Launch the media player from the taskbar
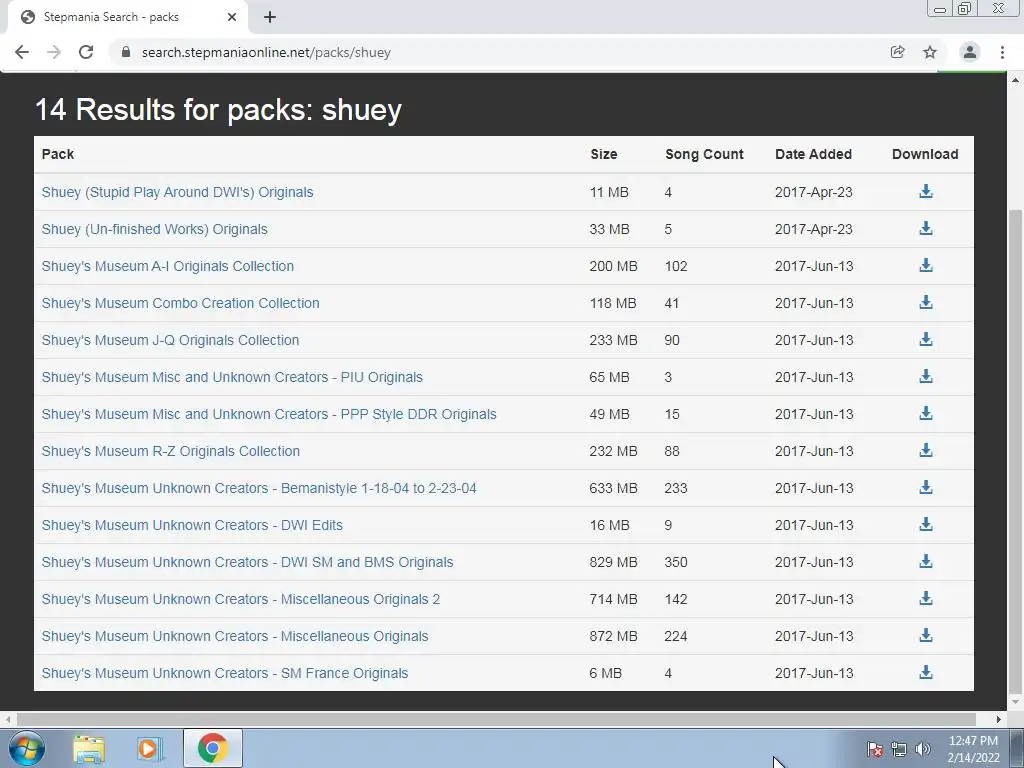 point(149,748)
